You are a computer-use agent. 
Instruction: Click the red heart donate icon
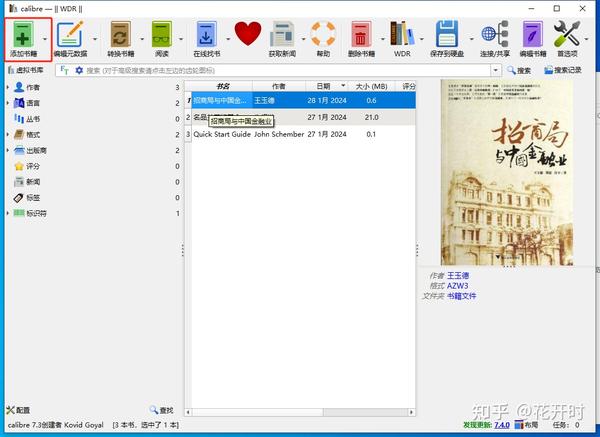[x=248, y=34]
